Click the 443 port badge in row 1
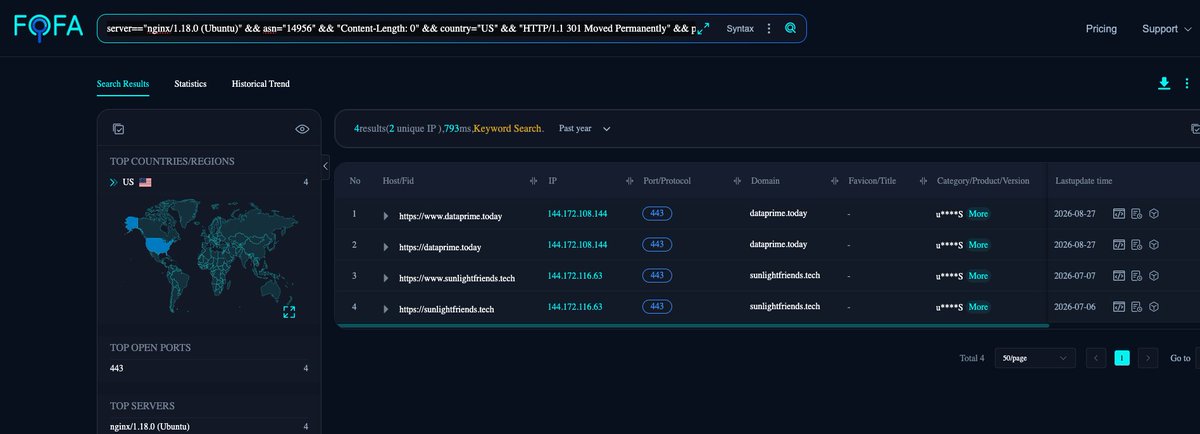 [657, 214]
